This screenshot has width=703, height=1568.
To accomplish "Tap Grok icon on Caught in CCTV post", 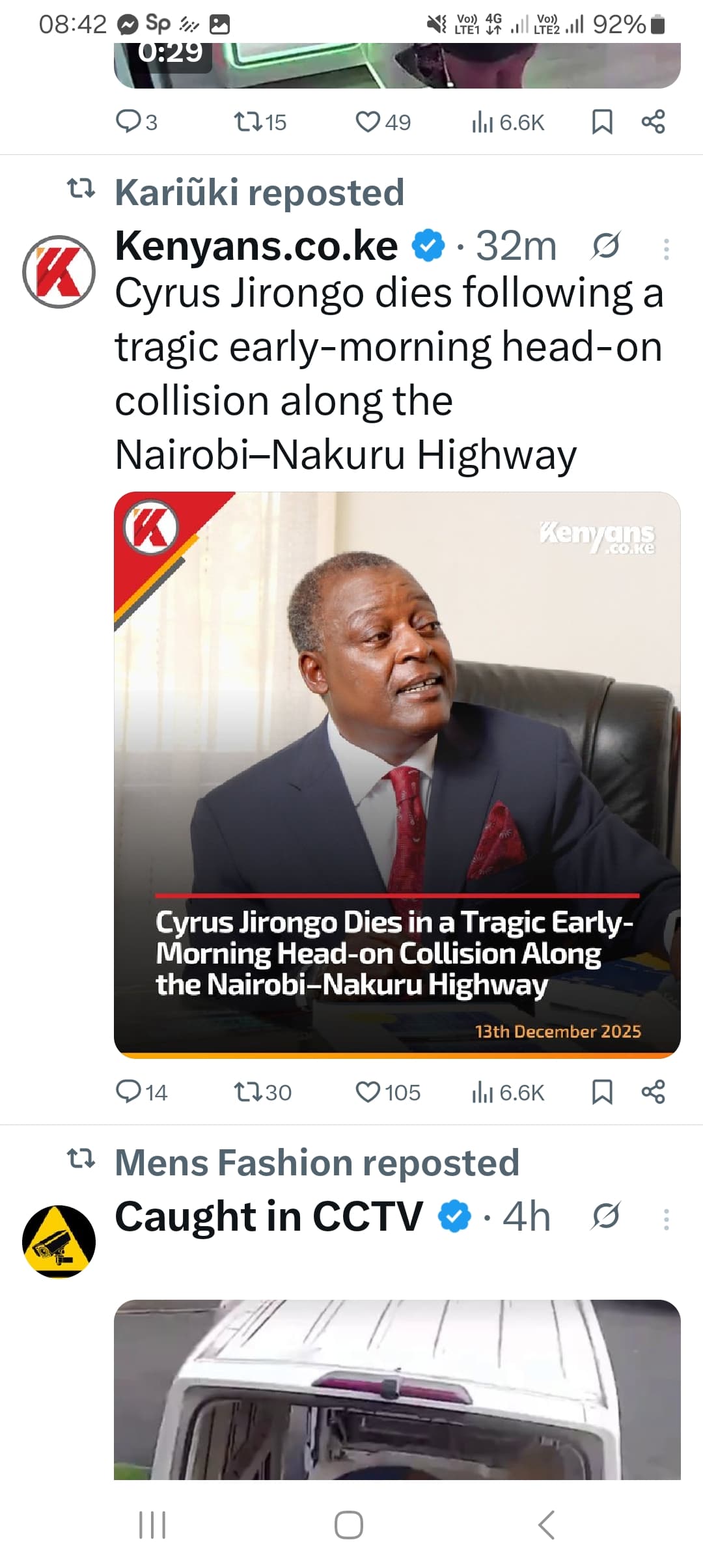I will tap(605, 1216).
